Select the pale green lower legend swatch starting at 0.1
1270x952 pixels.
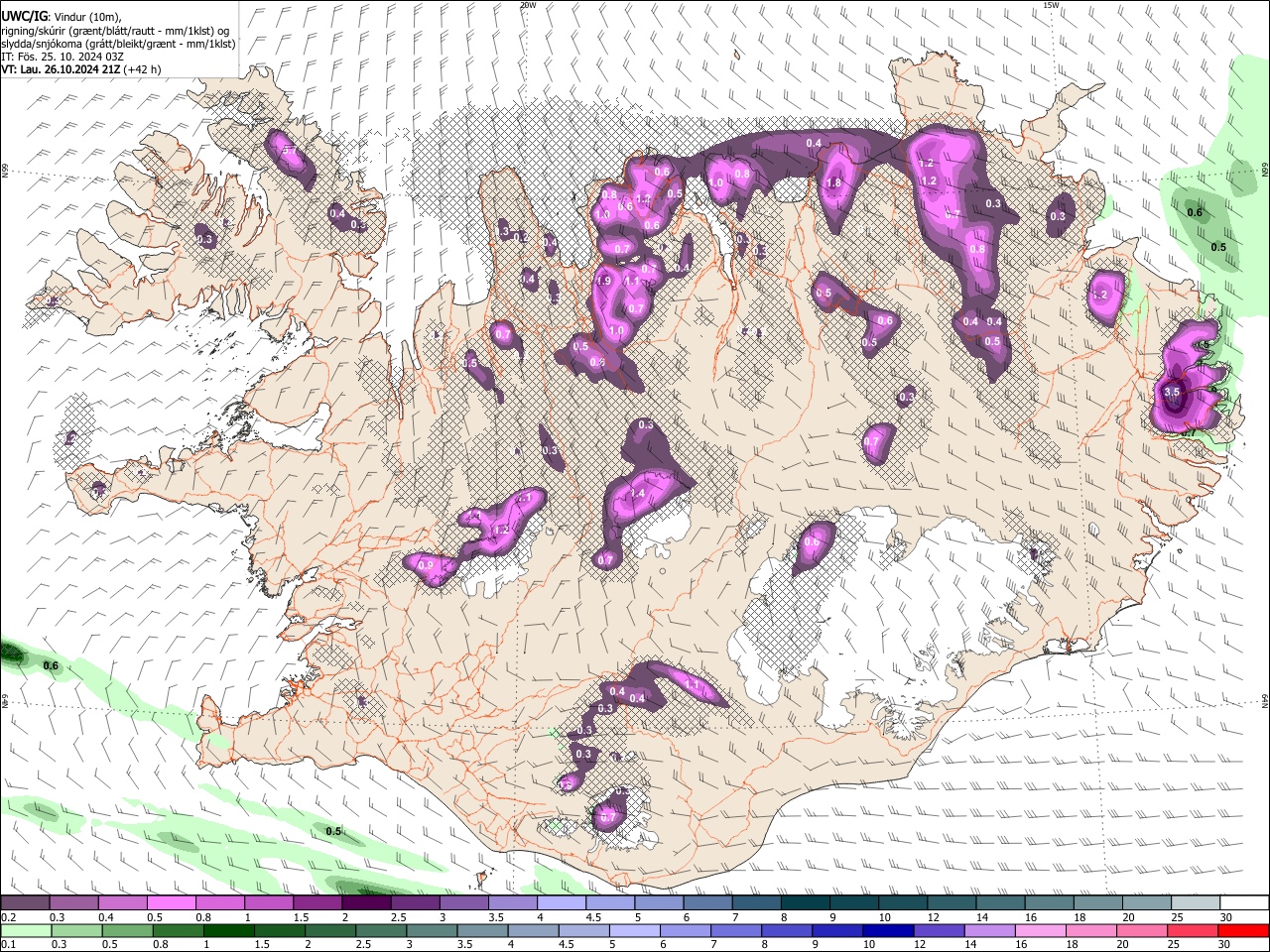[x=25, y=930]
